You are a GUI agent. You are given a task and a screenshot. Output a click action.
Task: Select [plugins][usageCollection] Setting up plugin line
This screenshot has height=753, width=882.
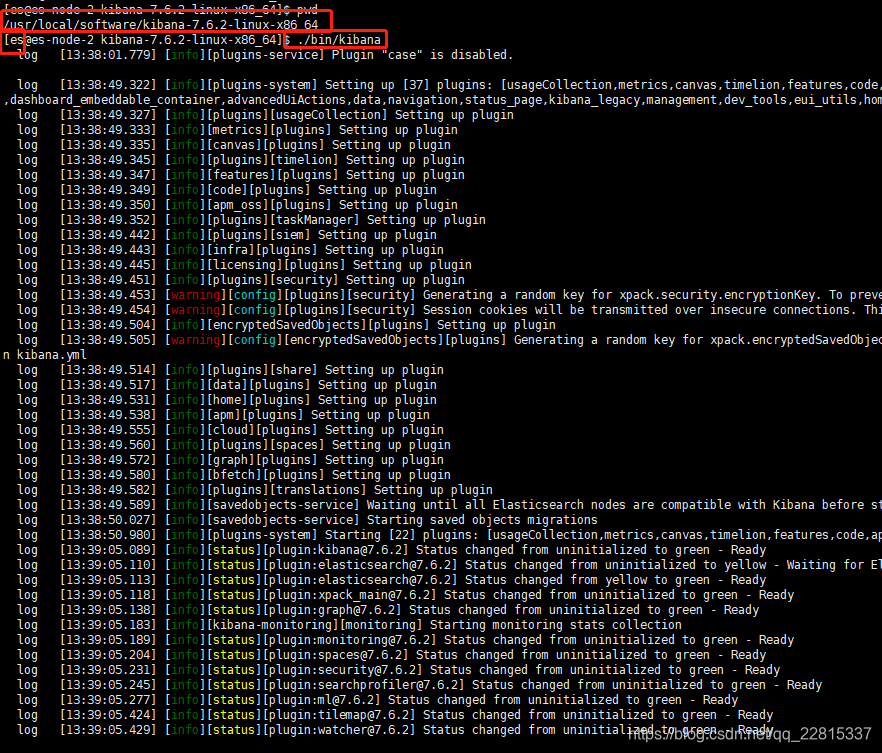[x=265, y=115]
